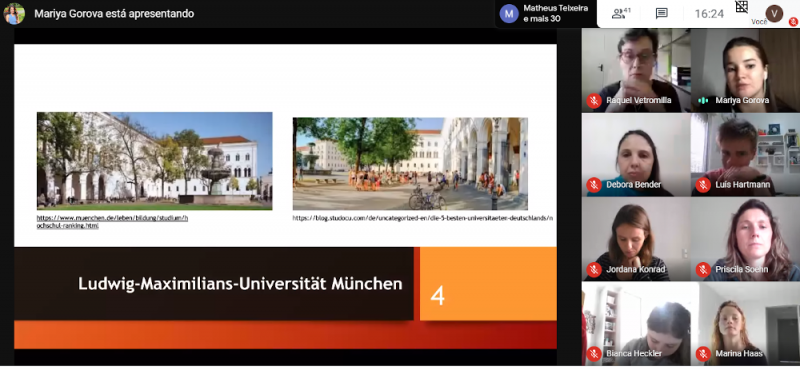This screenshot has width=800, height=370.
Task: Click the 'Mariya Gorova' tile name label
Action: (742, 101)
